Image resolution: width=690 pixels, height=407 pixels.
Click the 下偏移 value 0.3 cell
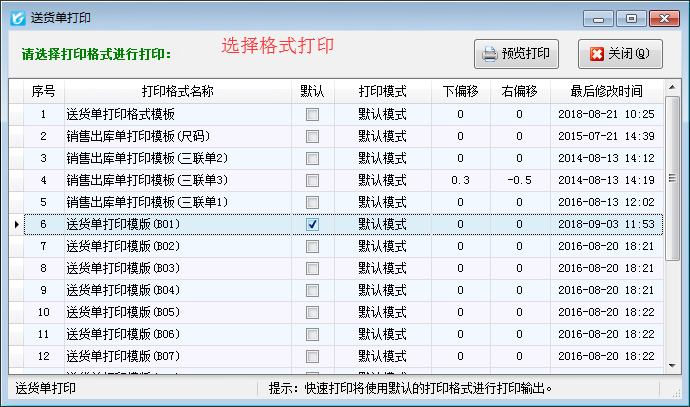(461, 180)
